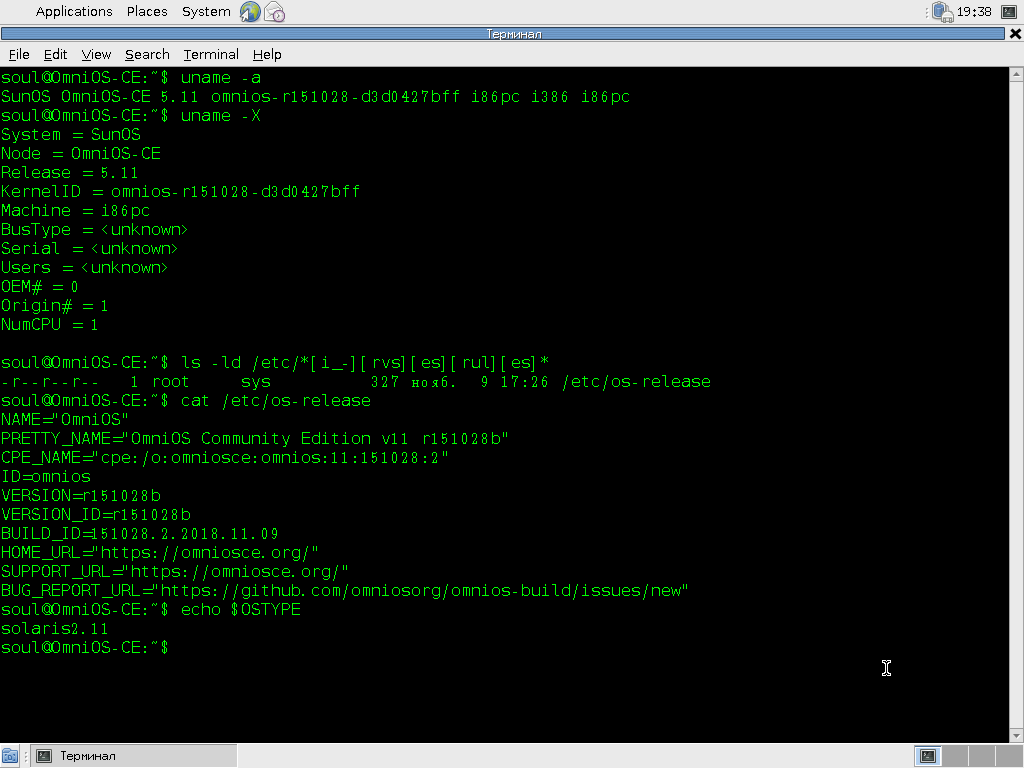Click the Терминал window title bar
The height and width of the screenshot is (768, 1024).
(x=503, y=34)
